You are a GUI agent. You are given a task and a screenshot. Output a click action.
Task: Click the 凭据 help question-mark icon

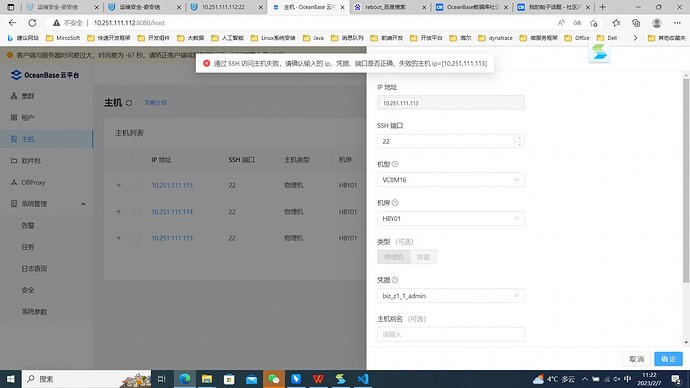[395, 280]
